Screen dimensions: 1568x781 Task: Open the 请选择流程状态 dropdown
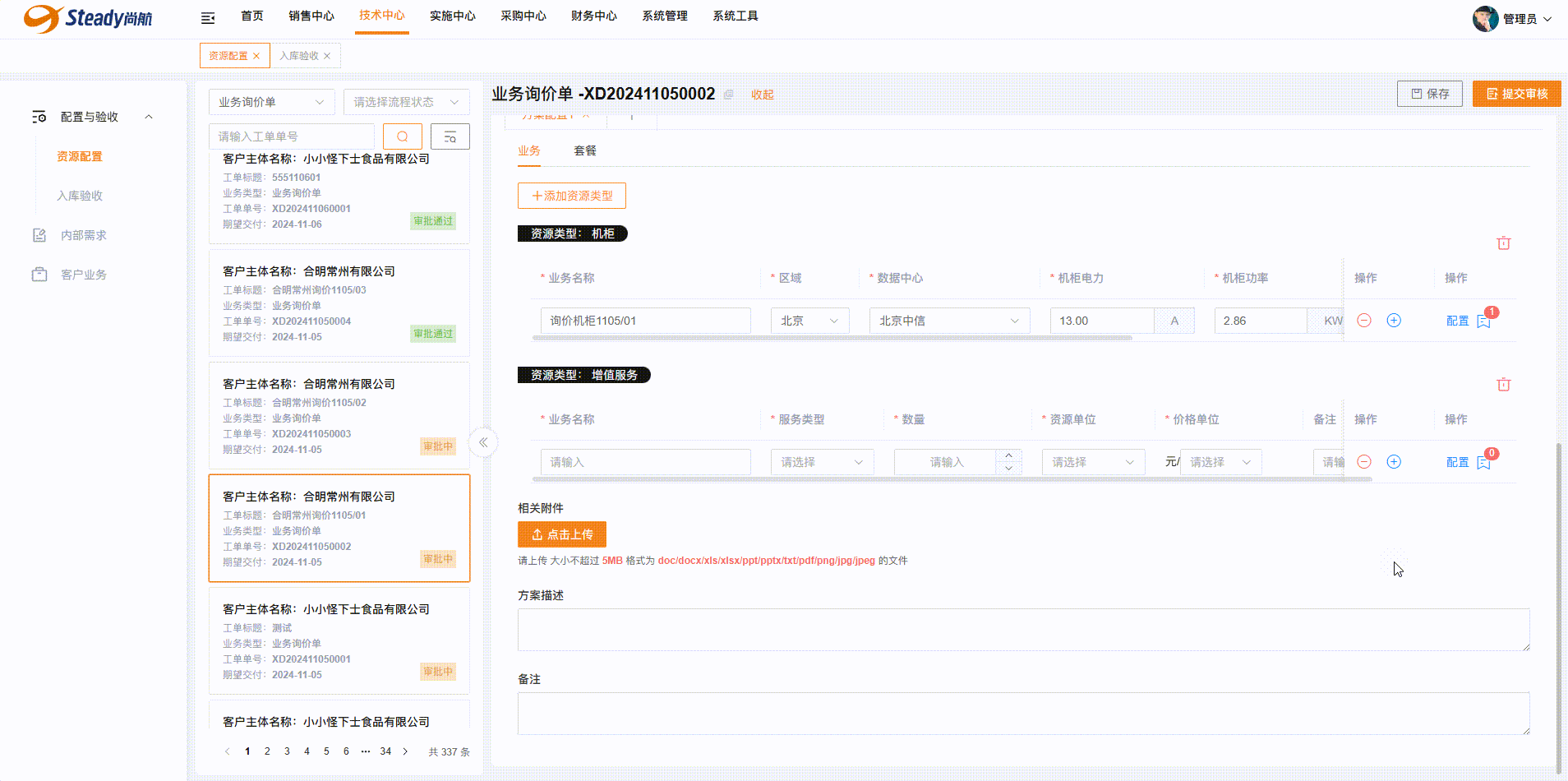[407, 102]
